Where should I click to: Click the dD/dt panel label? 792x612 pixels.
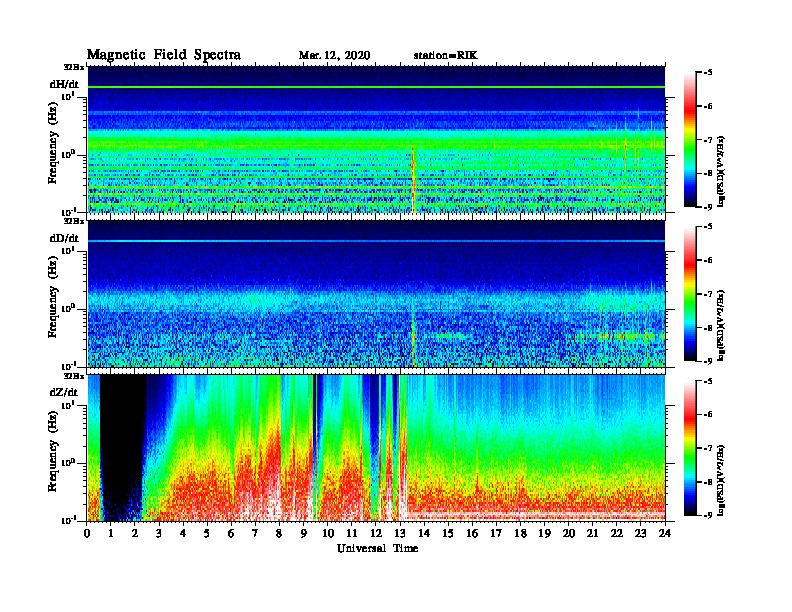[x=64, y=238]
